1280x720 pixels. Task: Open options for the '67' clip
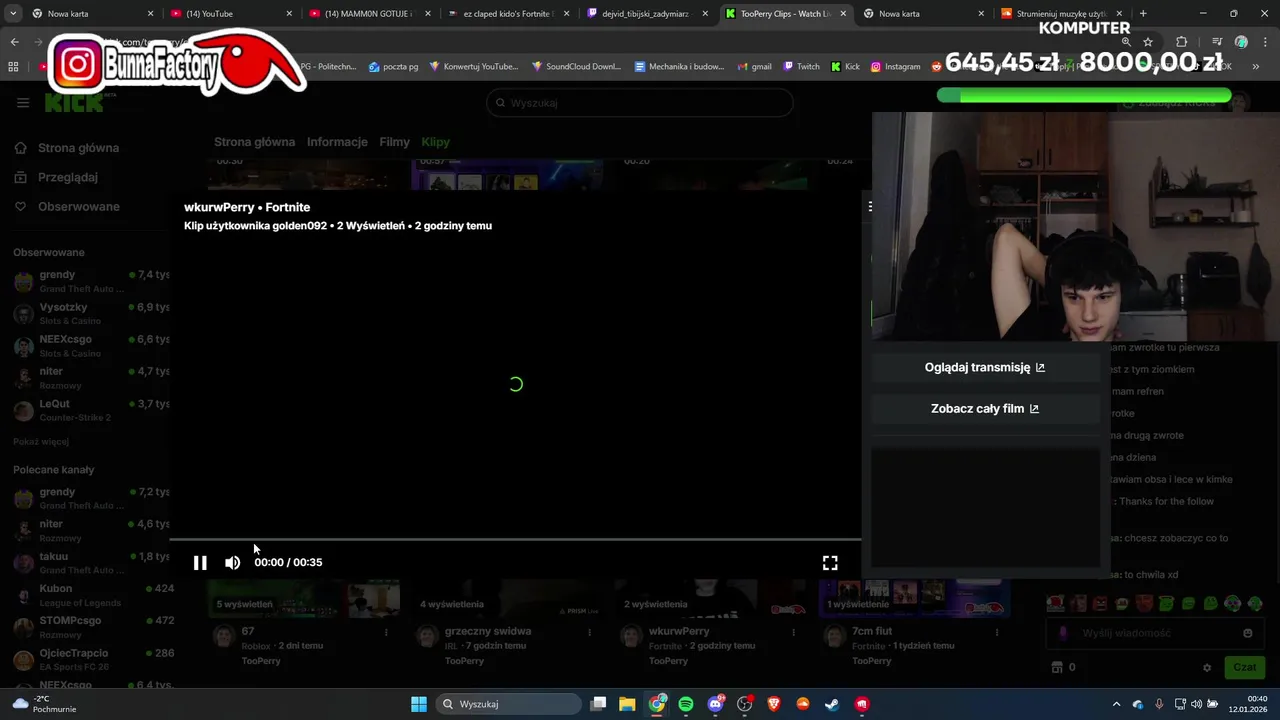pyautogui.click(x=386, y=632)
